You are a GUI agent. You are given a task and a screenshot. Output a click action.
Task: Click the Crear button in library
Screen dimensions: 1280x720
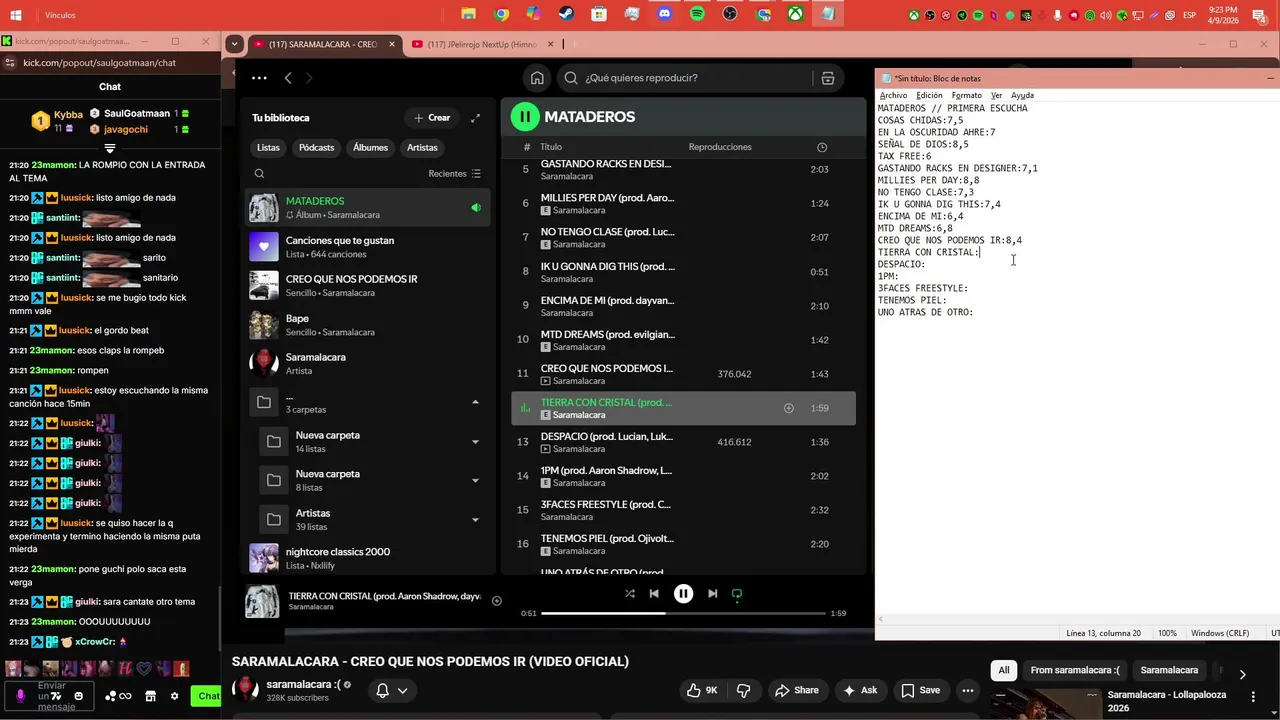432,118
